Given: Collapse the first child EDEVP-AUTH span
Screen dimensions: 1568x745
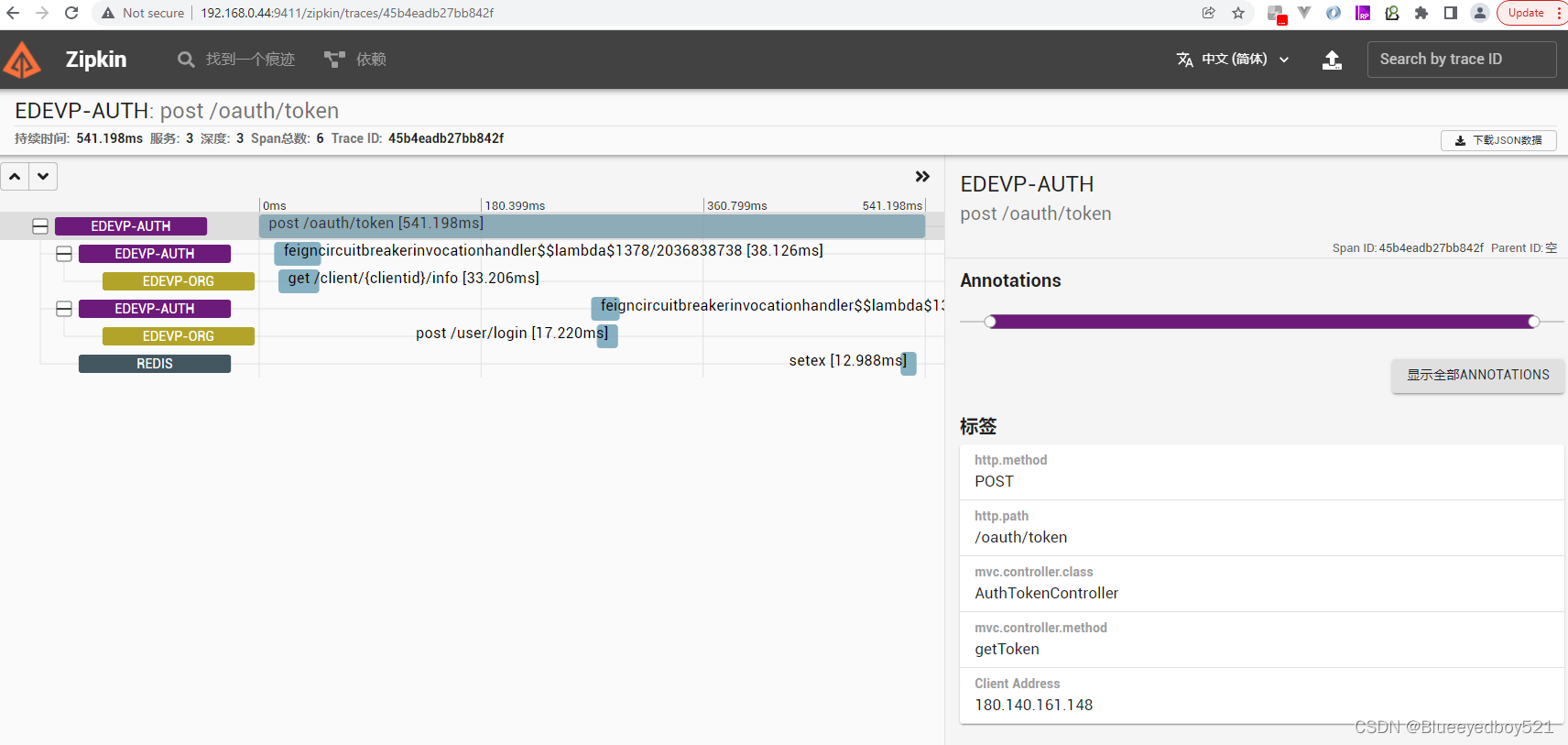Looking at the screenshot, I should [x=64, y=254].
